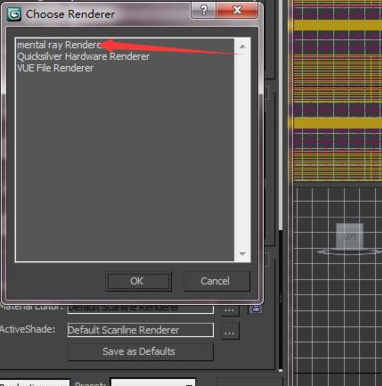
Task: Click ActiveShade Default Scanline Renderer field
Action: coord(140,330)
